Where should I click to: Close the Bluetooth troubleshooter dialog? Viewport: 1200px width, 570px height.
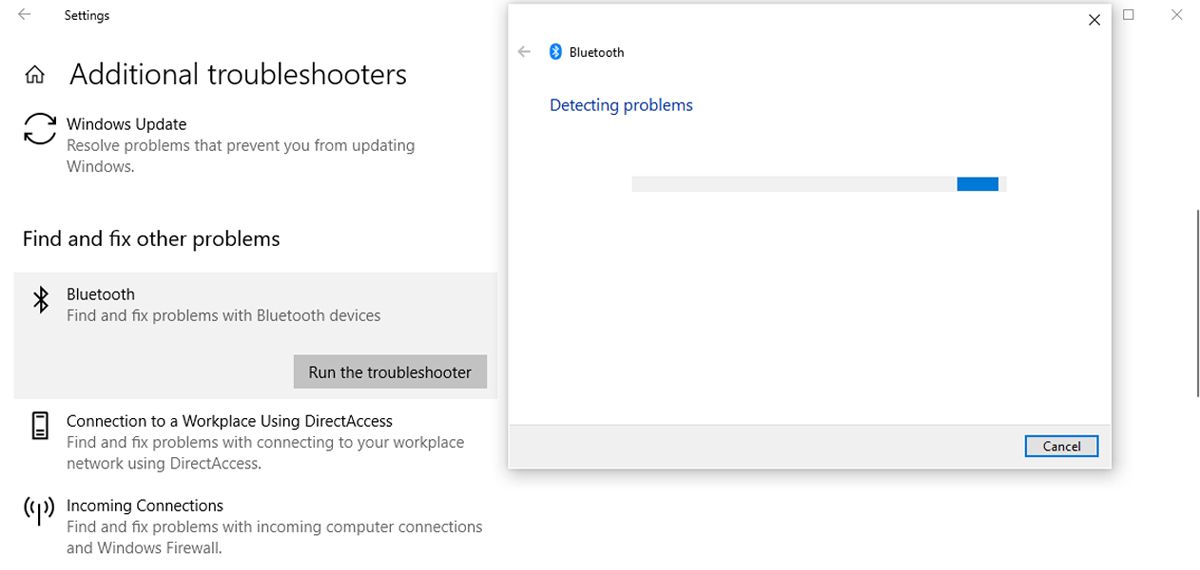tap(1094, 20)
